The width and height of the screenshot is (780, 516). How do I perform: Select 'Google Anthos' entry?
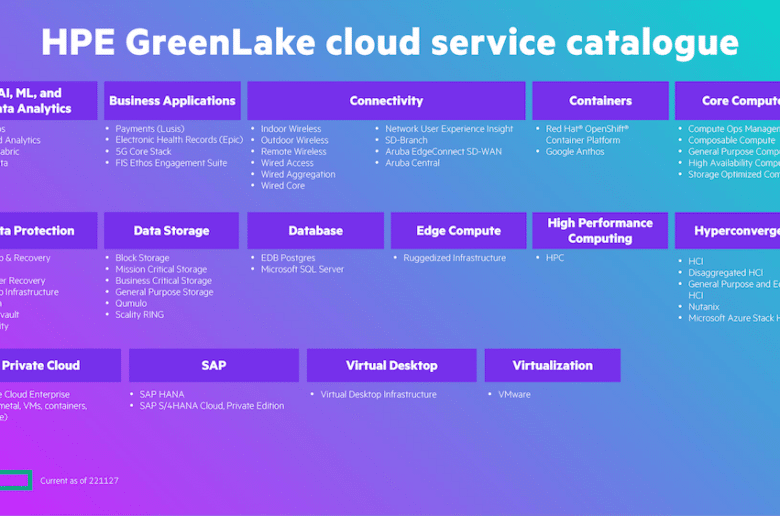click(575, 151)
